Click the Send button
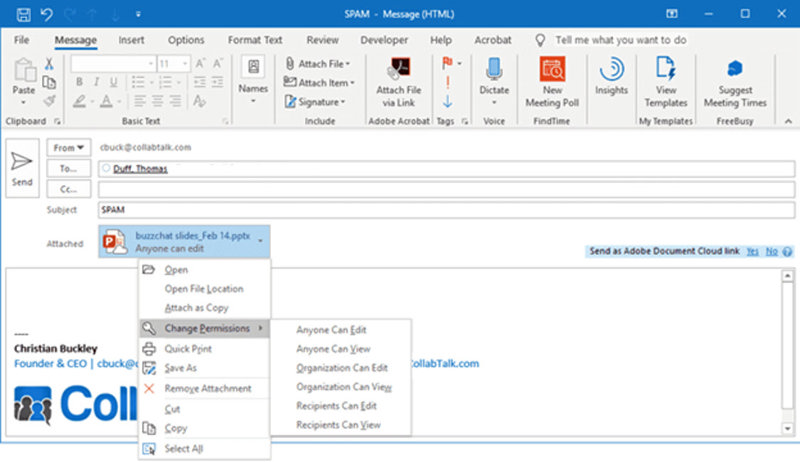Viewport: 800px width, 462px height. (x=22, y=168)
